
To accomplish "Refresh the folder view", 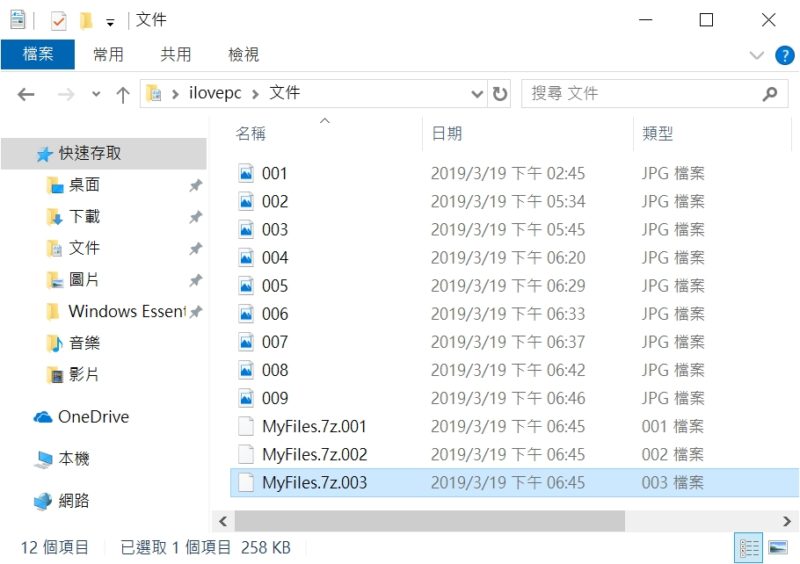I will pos(499,93).
